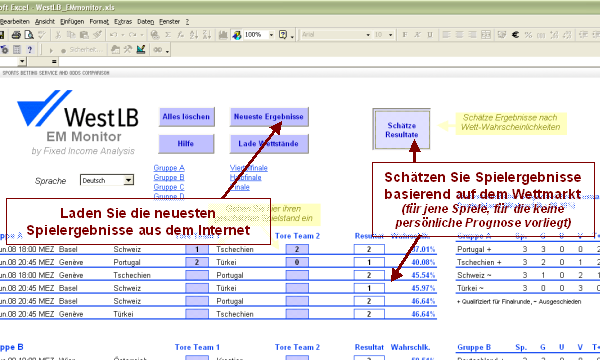Click the AutoSum sigma icon
This screenshot has height=360, width=600.
click(x=168, y=35)
